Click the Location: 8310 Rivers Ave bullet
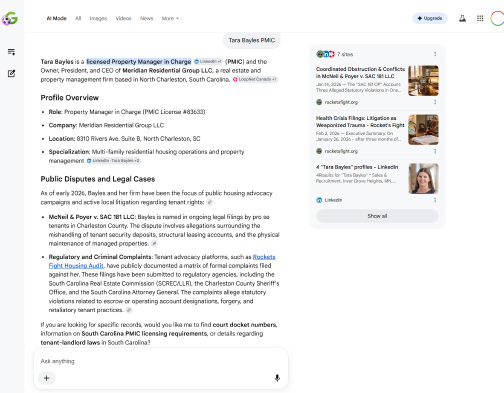The width and height of the screenshot is (504, 393). tap(124, 139)
